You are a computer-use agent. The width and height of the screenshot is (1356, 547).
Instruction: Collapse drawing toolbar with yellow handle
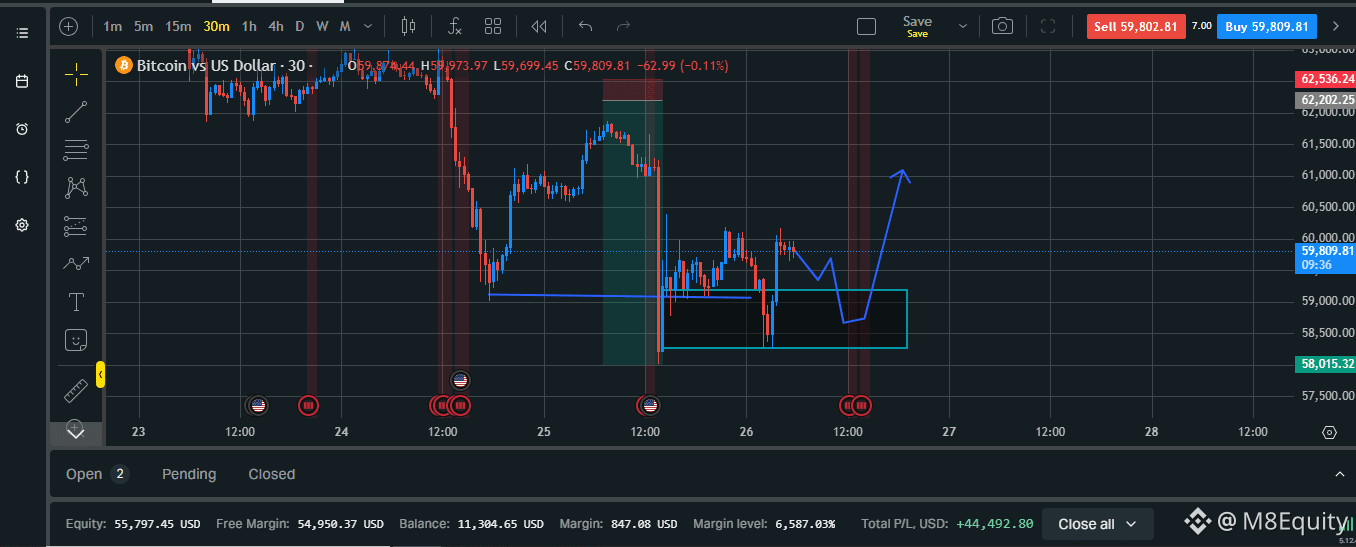click(100, 375)
